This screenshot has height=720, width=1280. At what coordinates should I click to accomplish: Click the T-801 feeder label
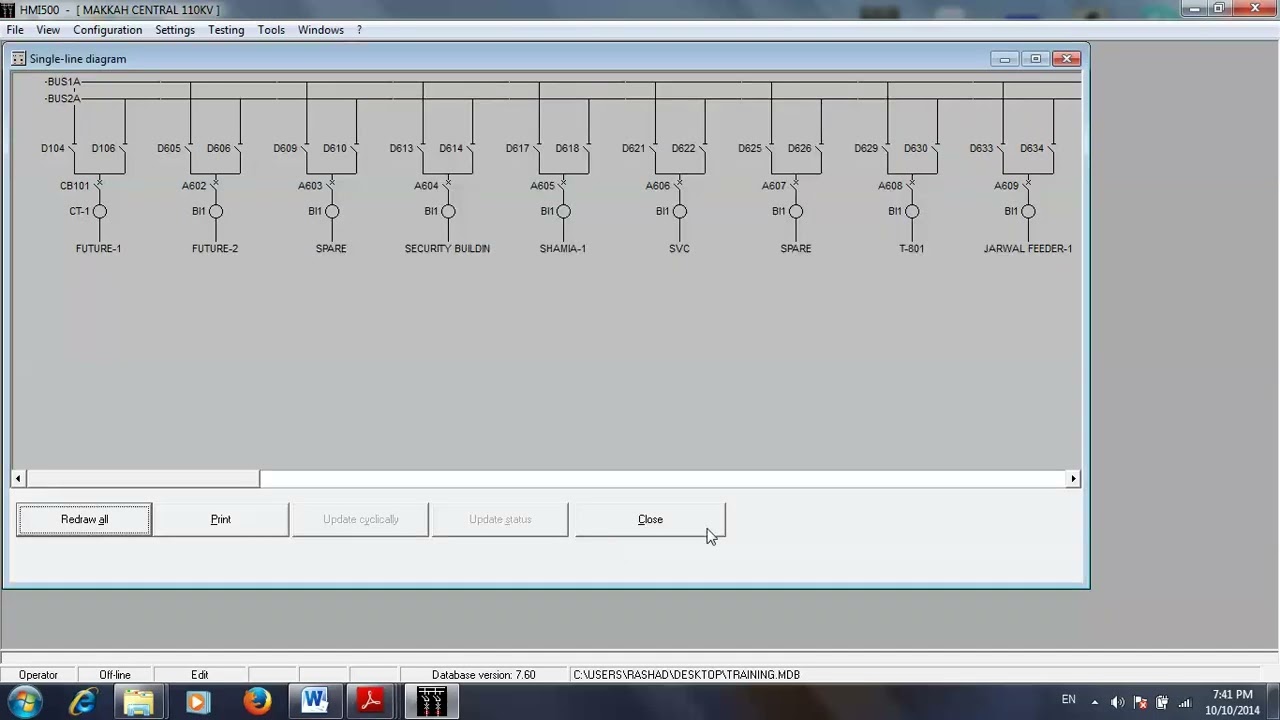coord(911,248)
